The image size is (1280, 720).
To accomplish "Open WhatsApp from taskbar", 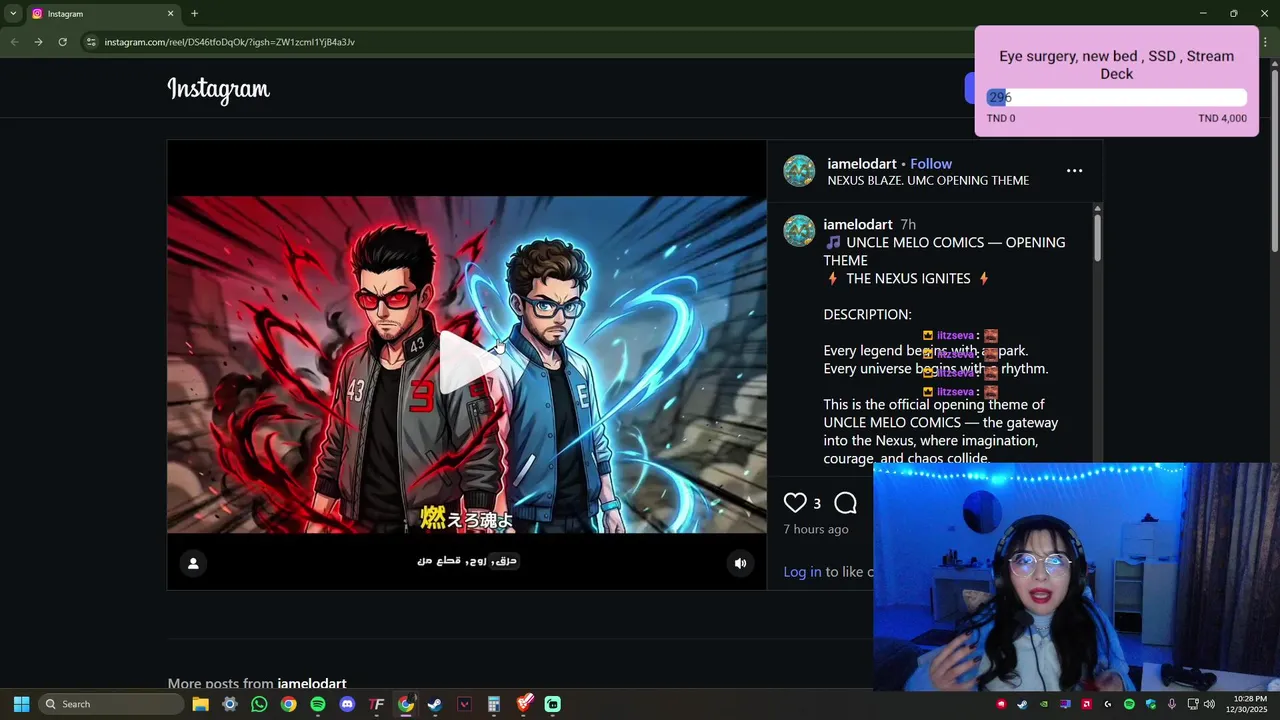I will pos(259,704).
